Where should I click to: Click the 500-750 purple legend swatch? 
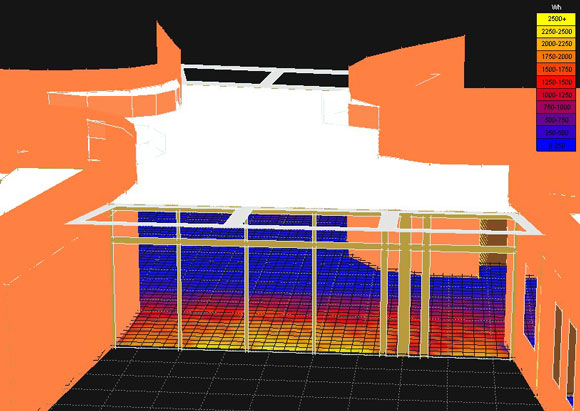pos(556,120)
